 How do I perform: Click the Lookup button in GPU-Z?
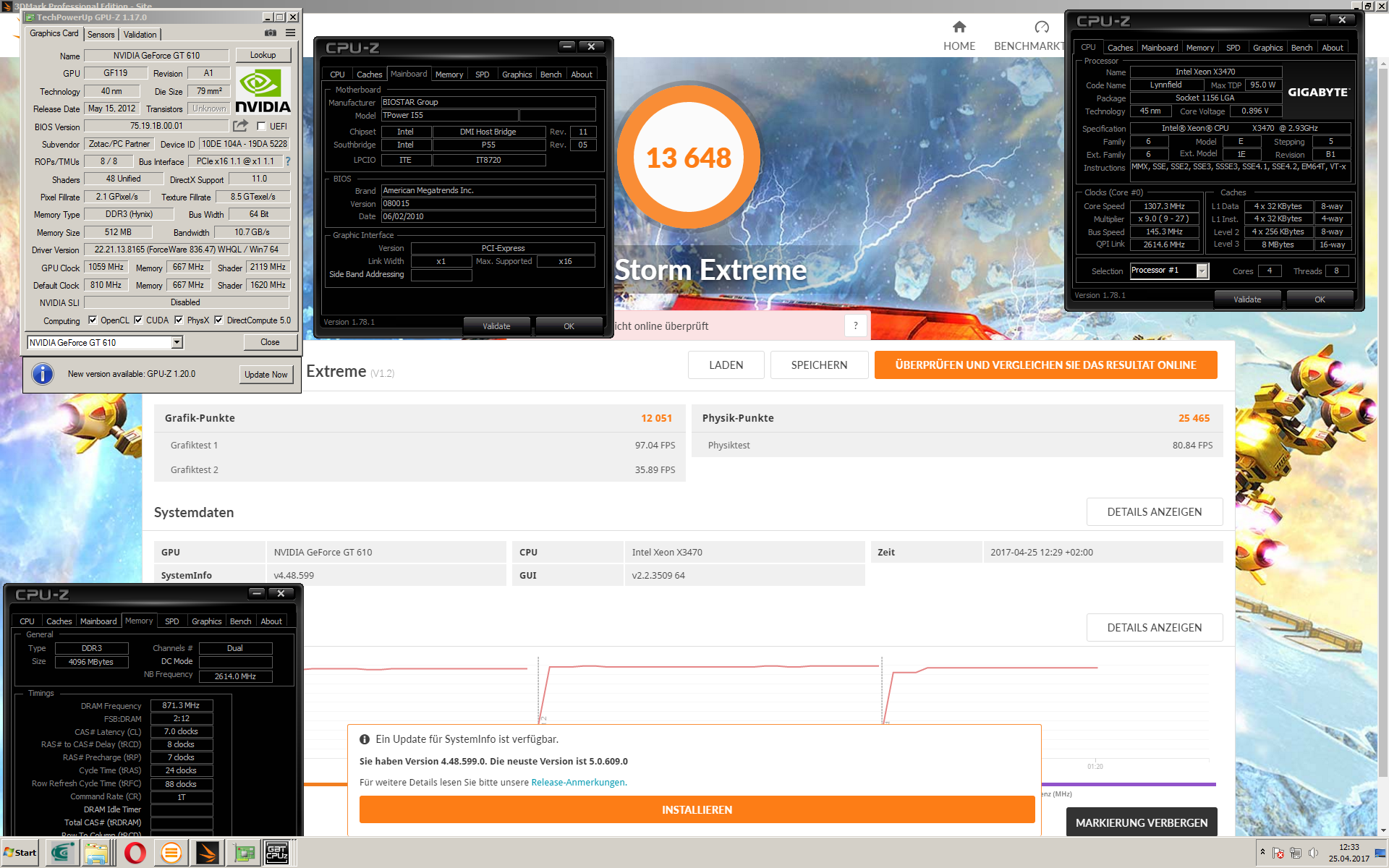263,55
